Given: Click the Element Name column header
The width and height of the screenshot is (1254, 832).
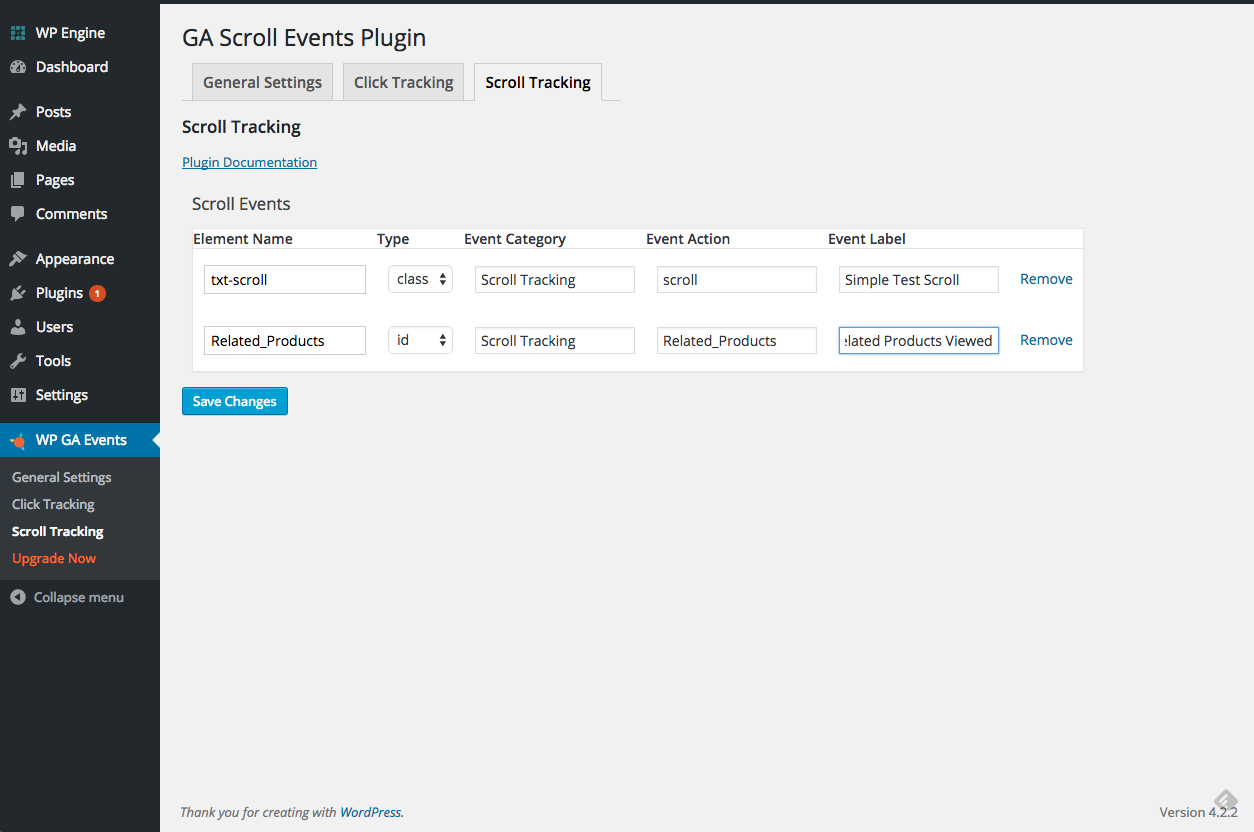Looking at the screenshot, I should 243,239.
